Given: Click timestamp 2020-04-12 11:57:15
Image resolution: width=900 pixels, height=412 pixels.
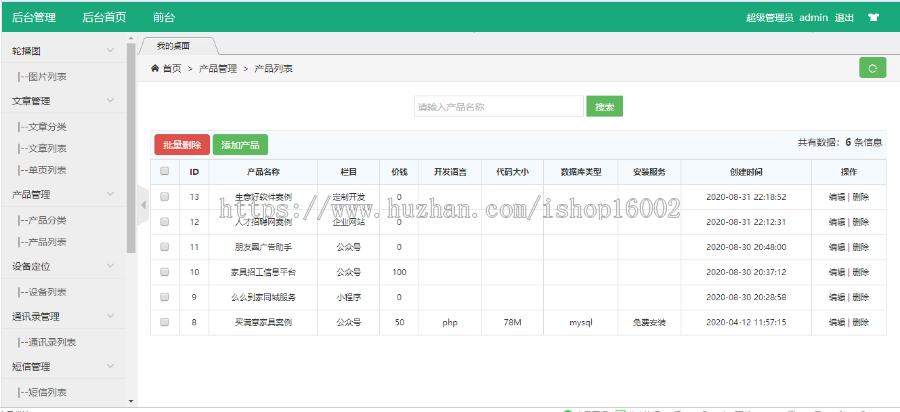Looking at the screenshot, I should point(746,322).
